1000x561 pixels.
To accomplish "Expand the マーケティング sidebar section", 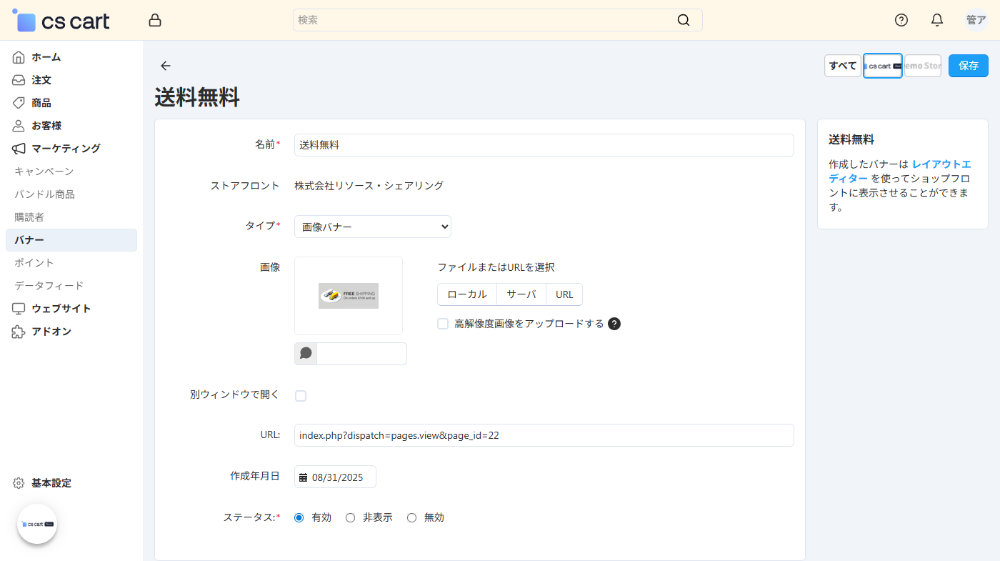I will [66, 148].
